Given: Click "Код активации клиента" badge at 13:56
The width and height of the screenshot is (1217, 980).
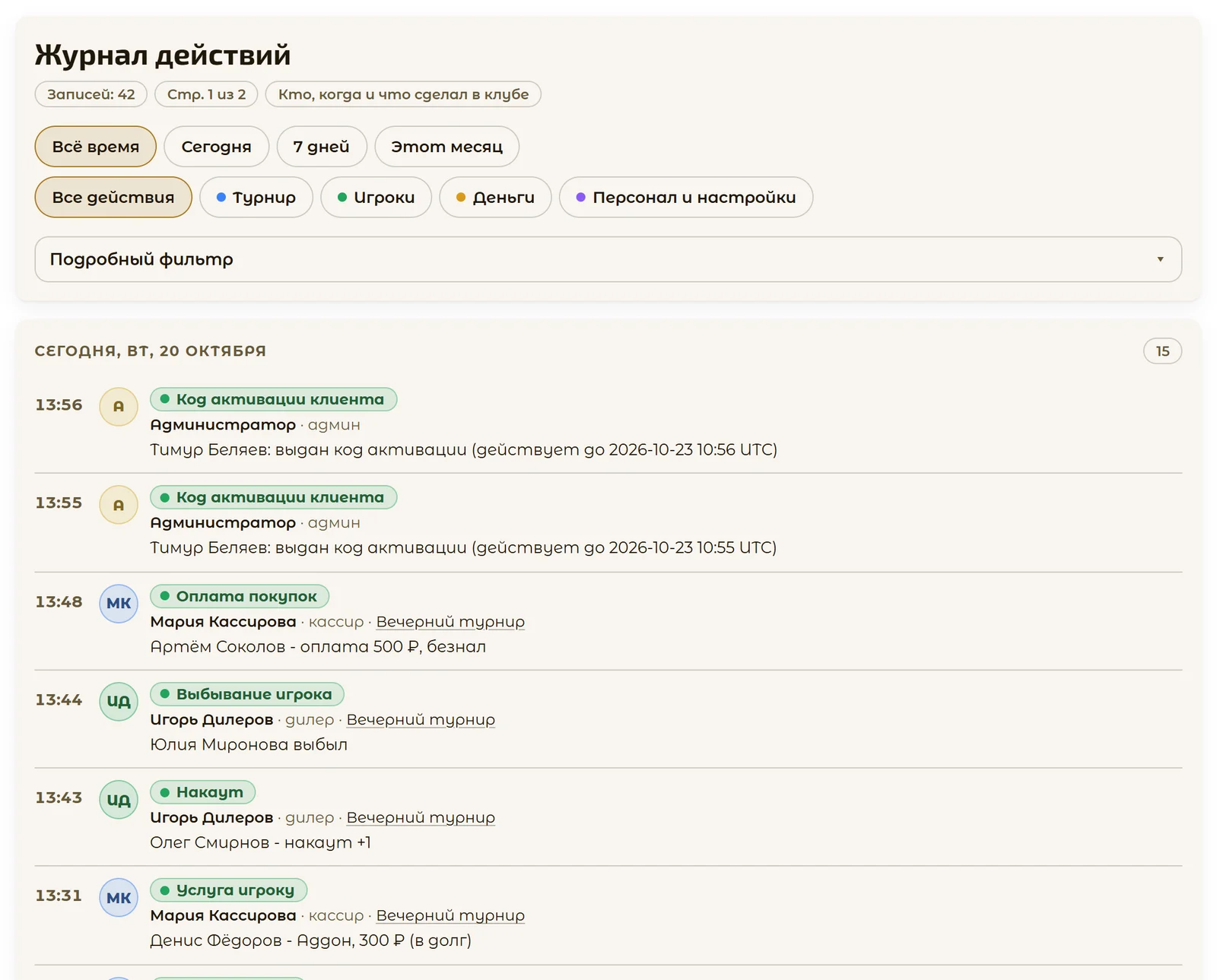Looking at the screenshot, I should click(274, 399).
